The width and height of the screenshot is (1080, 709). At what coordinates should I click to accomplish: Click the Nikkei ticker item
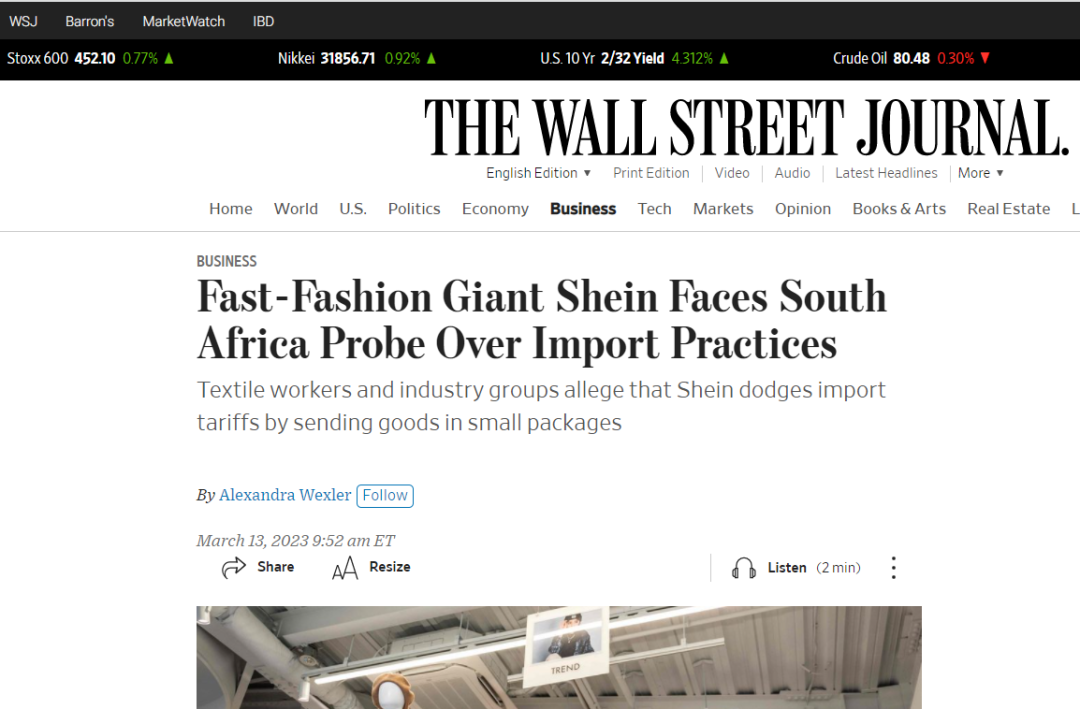point(356,58)
